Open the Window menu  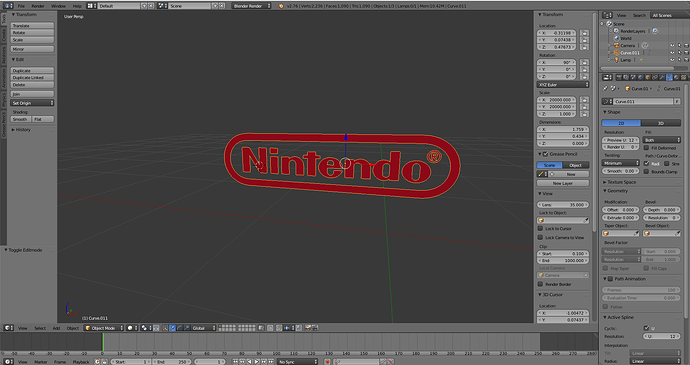pos(58,6)
